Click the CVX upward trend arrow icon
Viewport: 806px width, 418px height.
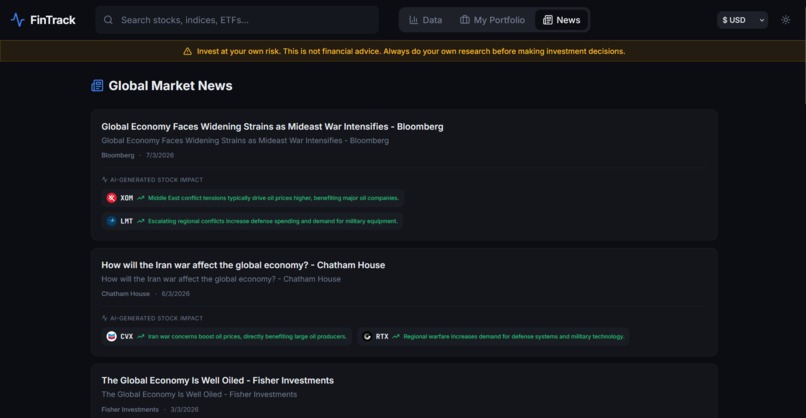point(140,336)
